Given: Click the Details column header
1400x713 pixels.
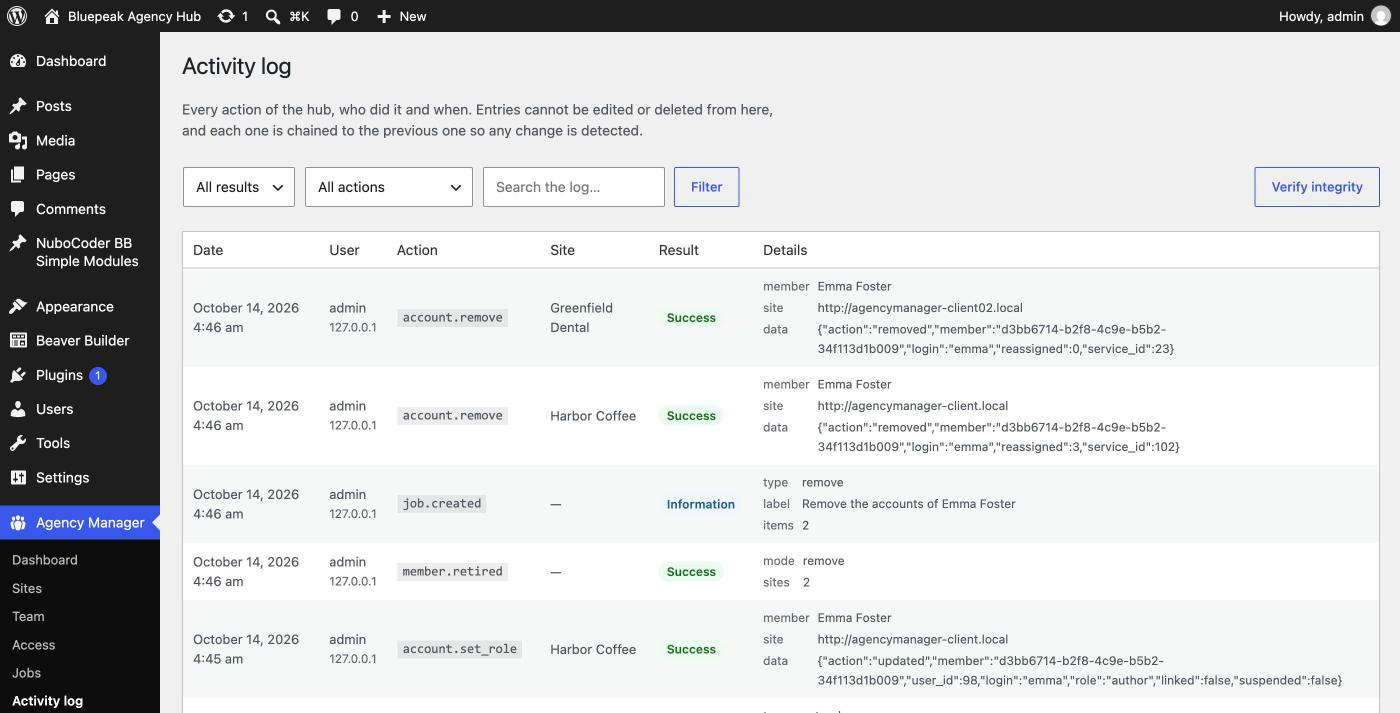Looking at the screenshot, I should click(785, 250).
